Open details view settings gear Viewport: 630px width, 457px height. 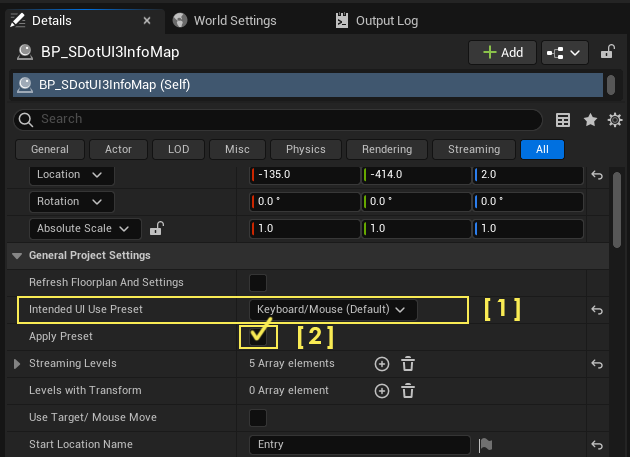615,120
